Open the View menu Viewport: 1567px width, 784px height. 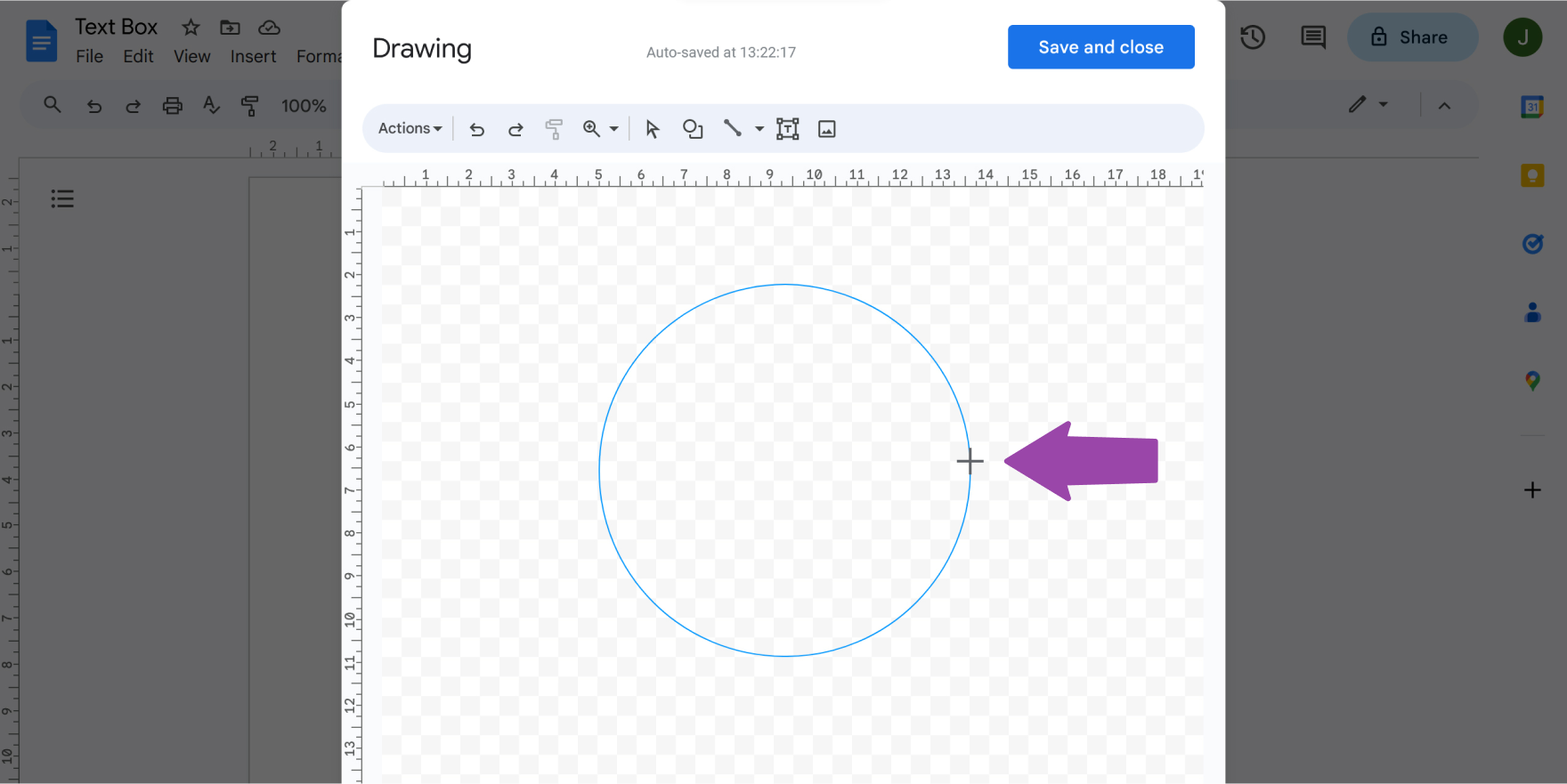[x=191, y=56]
